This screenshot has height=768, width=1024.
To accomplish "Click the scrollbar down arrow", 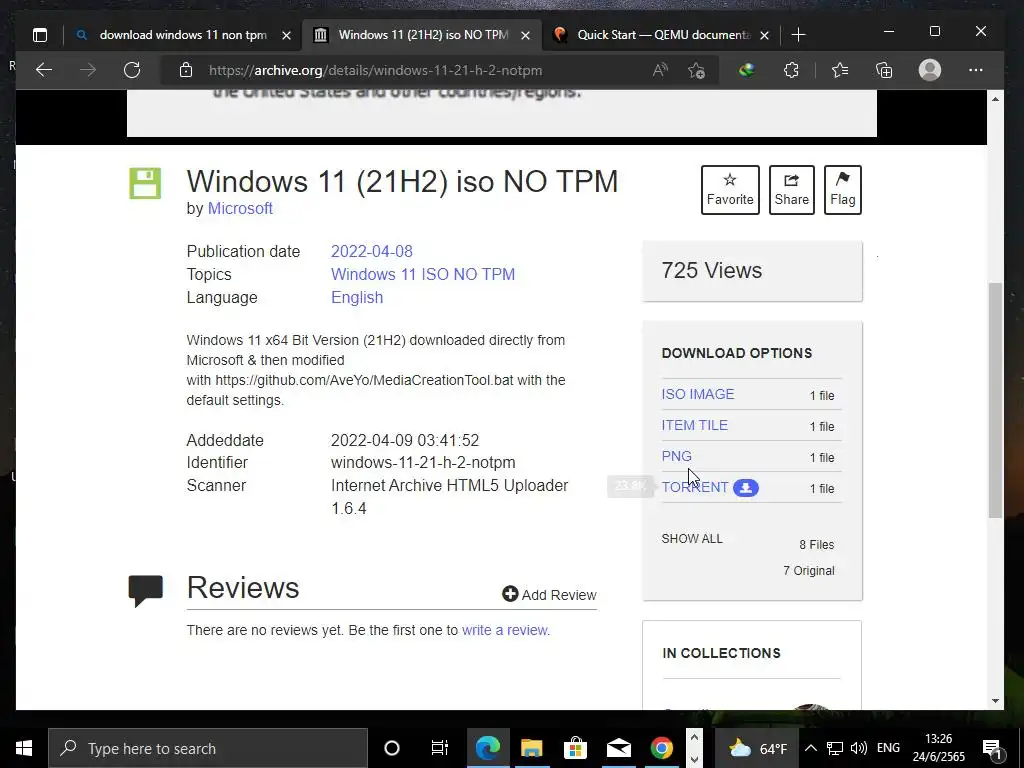I will click(x=995, y=701).
